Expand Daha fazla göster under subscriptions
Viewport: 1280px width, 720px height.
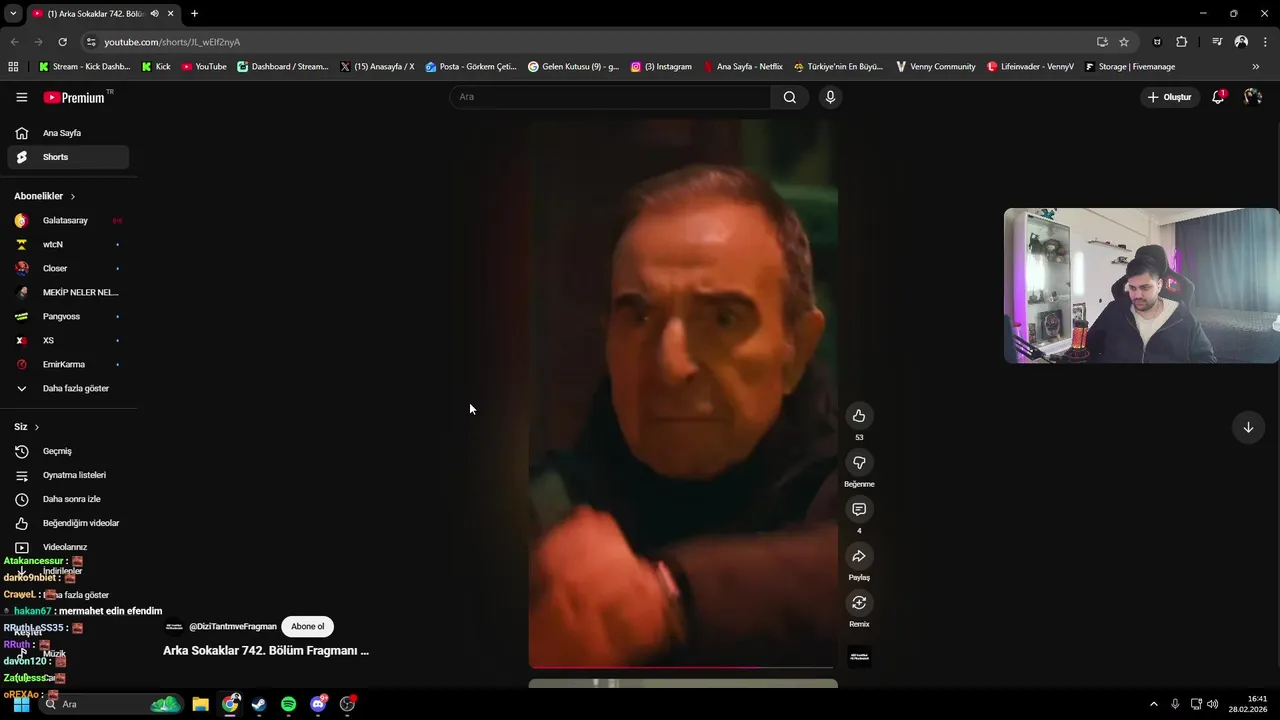(68, 388)
